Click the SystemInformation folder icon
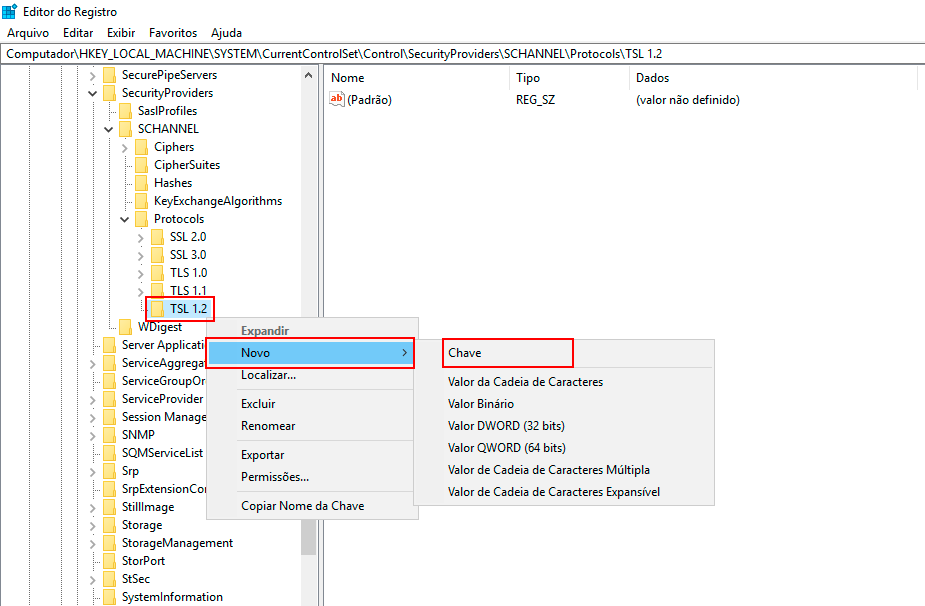925x606 pixels. tap(110, 597)
